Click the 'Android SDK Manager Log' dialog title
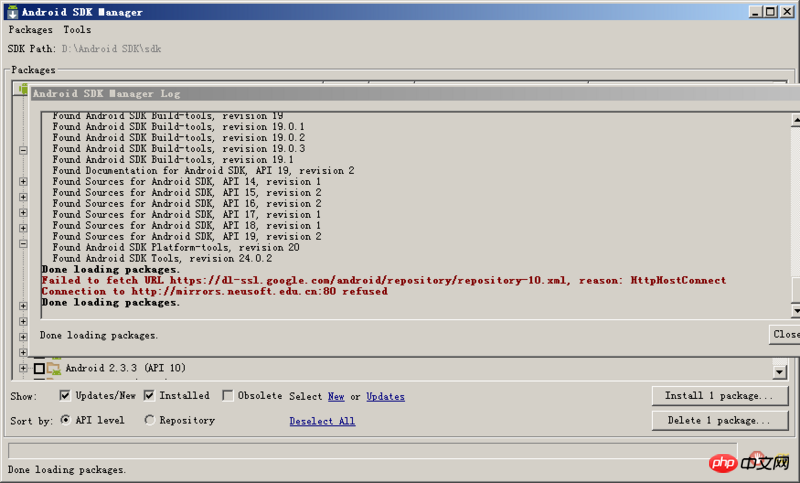The height and width of the screenshot is (483, 800). [x=106, y=93]
